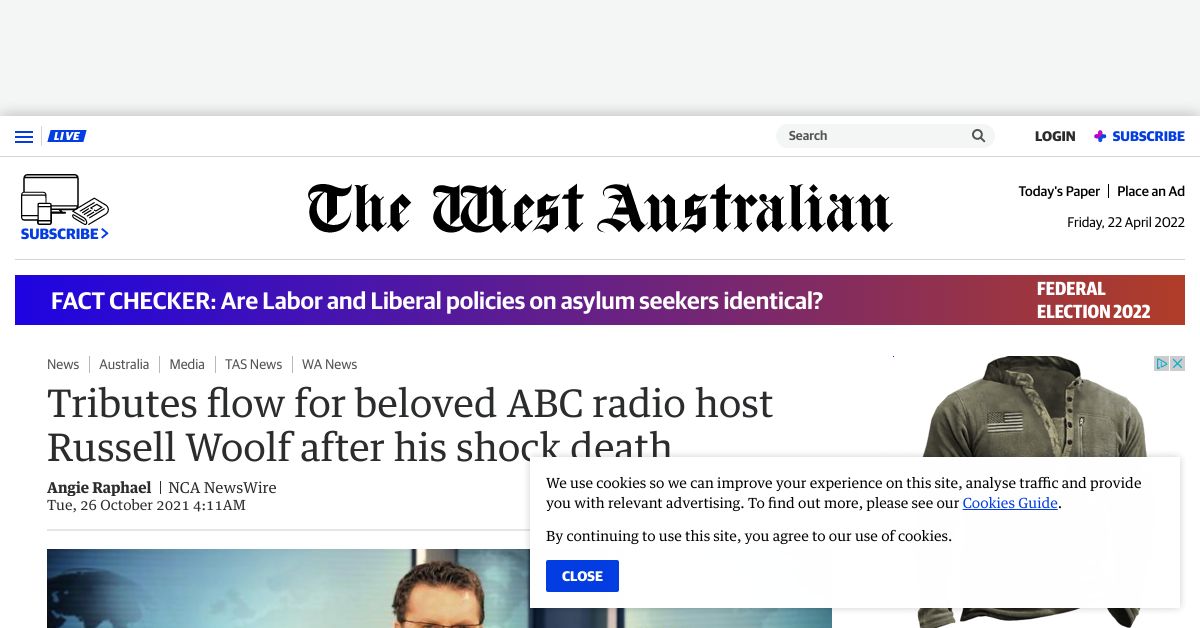Click The West Australian masthead logo
1200x628 pixels.
(x=598, y=207)
